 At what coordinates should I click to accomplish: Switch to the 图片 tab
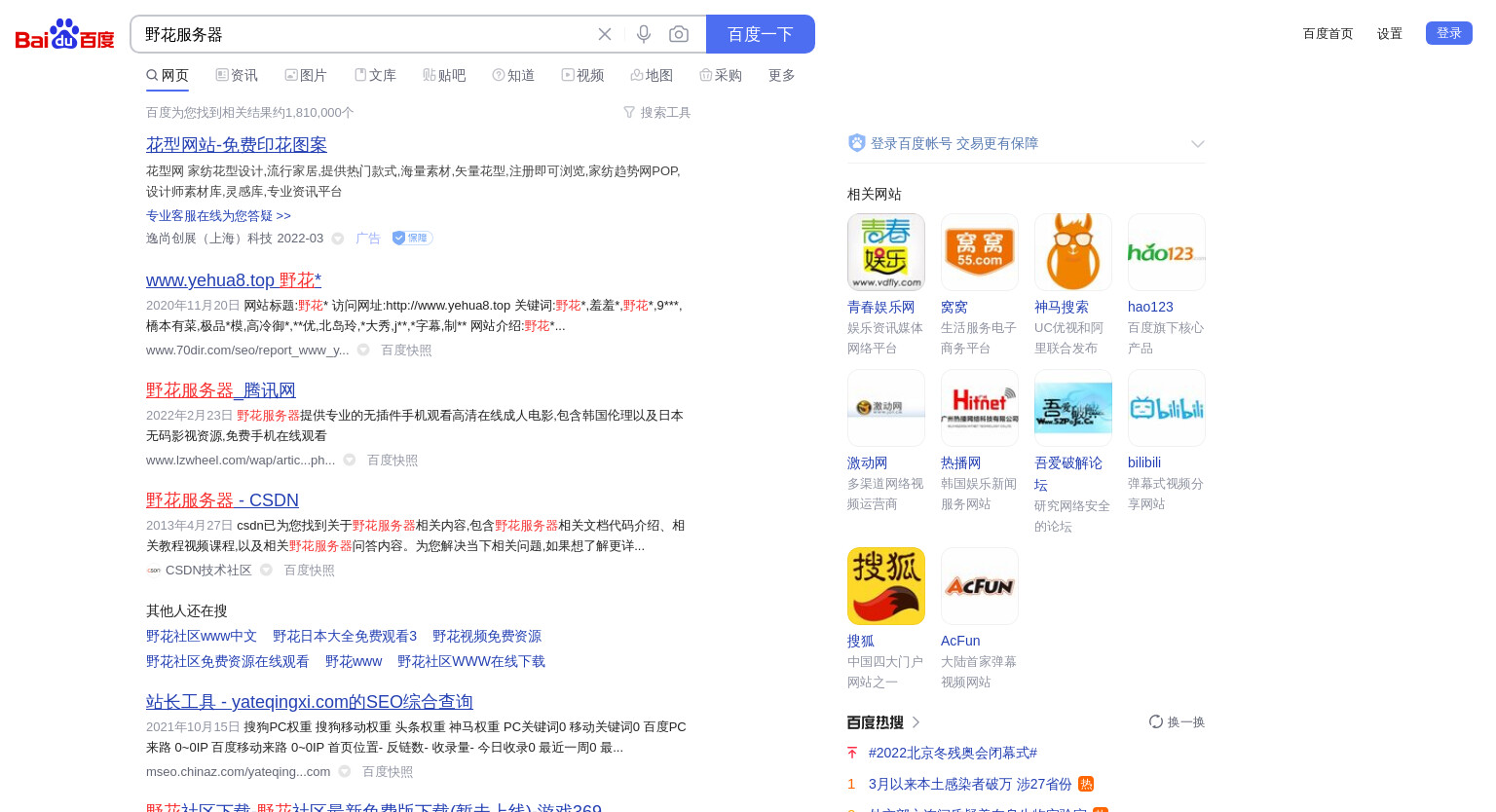(306, 75)
